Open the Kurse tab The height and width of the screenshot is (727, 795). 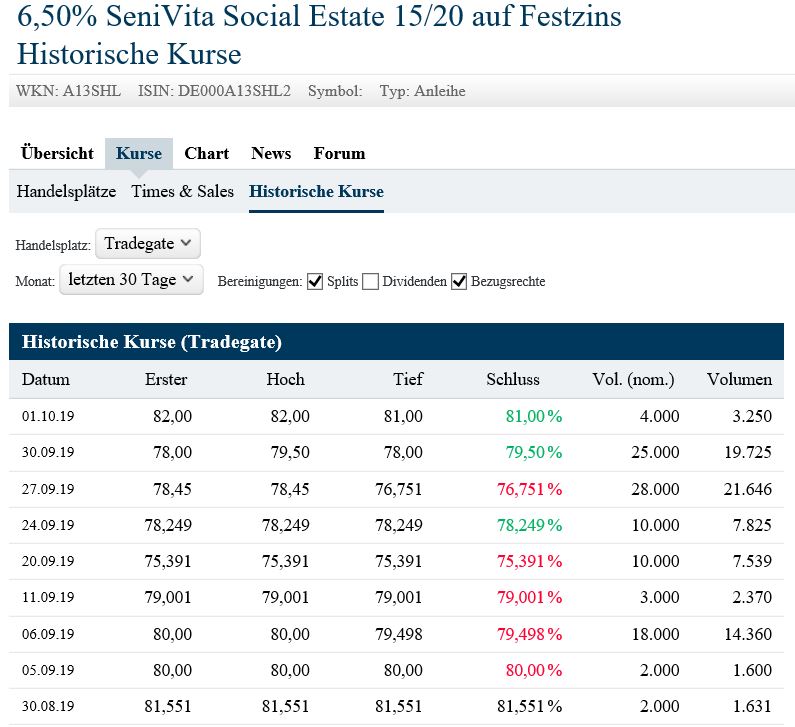(x=139, y=153)
